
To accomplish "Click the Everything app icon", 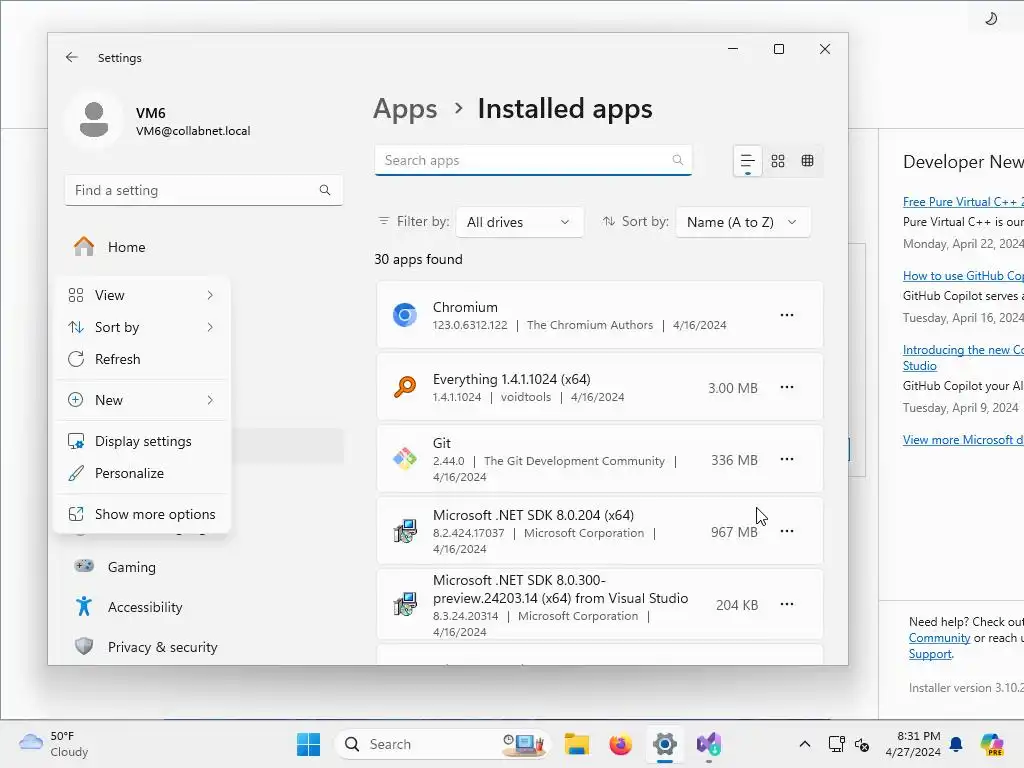I will point(405,387).
